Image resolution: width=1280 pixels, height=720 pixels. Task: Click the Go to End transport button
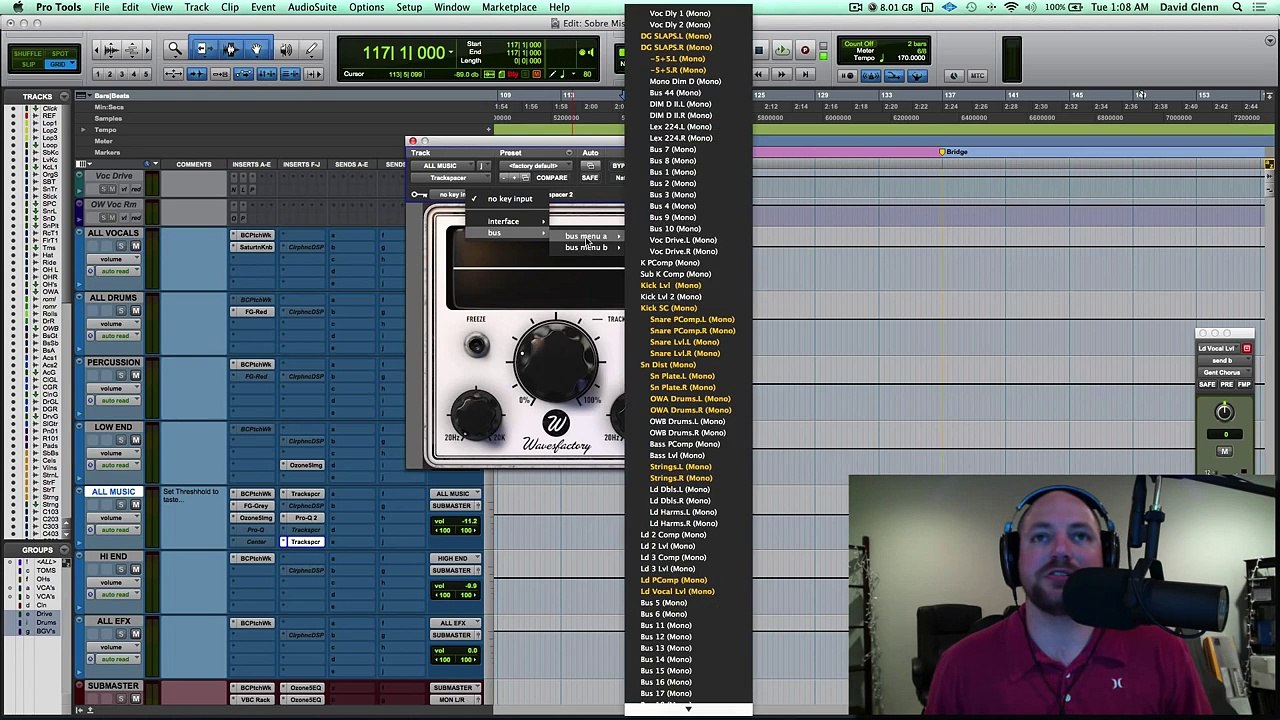(x=804, y=75)
